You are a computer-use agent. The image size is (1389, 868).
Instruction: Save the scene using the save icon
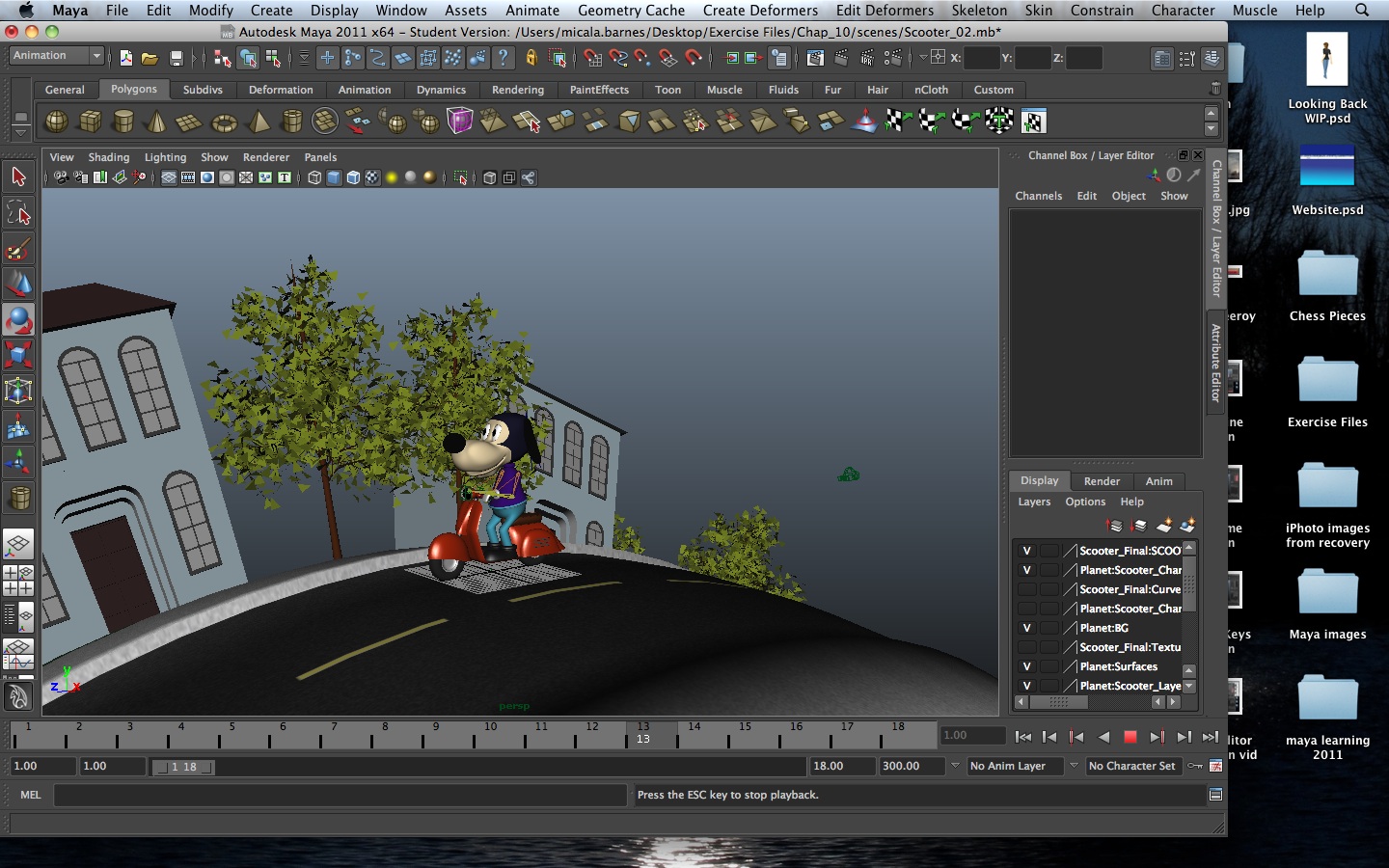tap(177, 58)
